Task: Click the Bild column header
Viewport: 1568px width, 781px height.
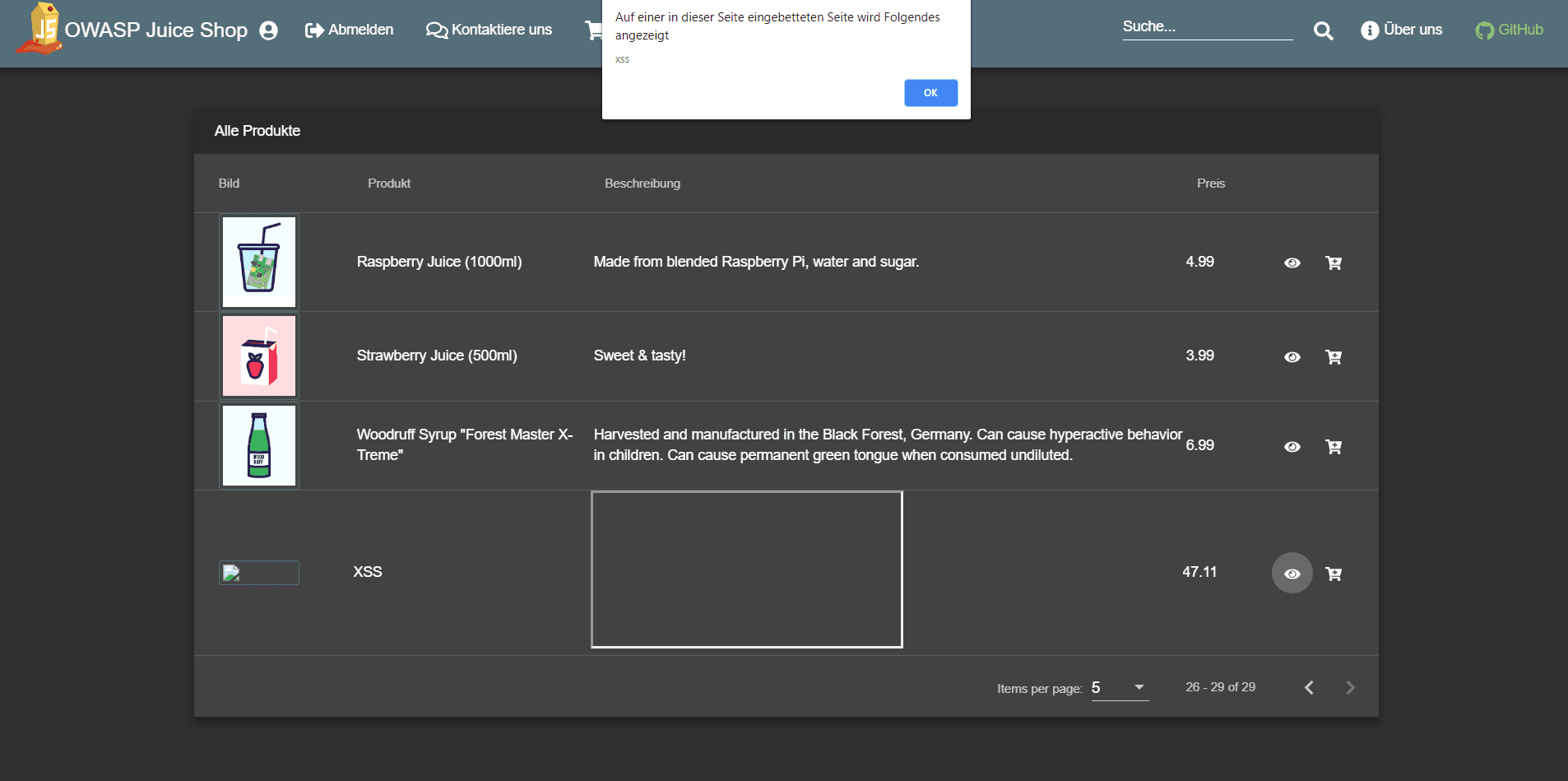Action: click(x=229, y=184)
